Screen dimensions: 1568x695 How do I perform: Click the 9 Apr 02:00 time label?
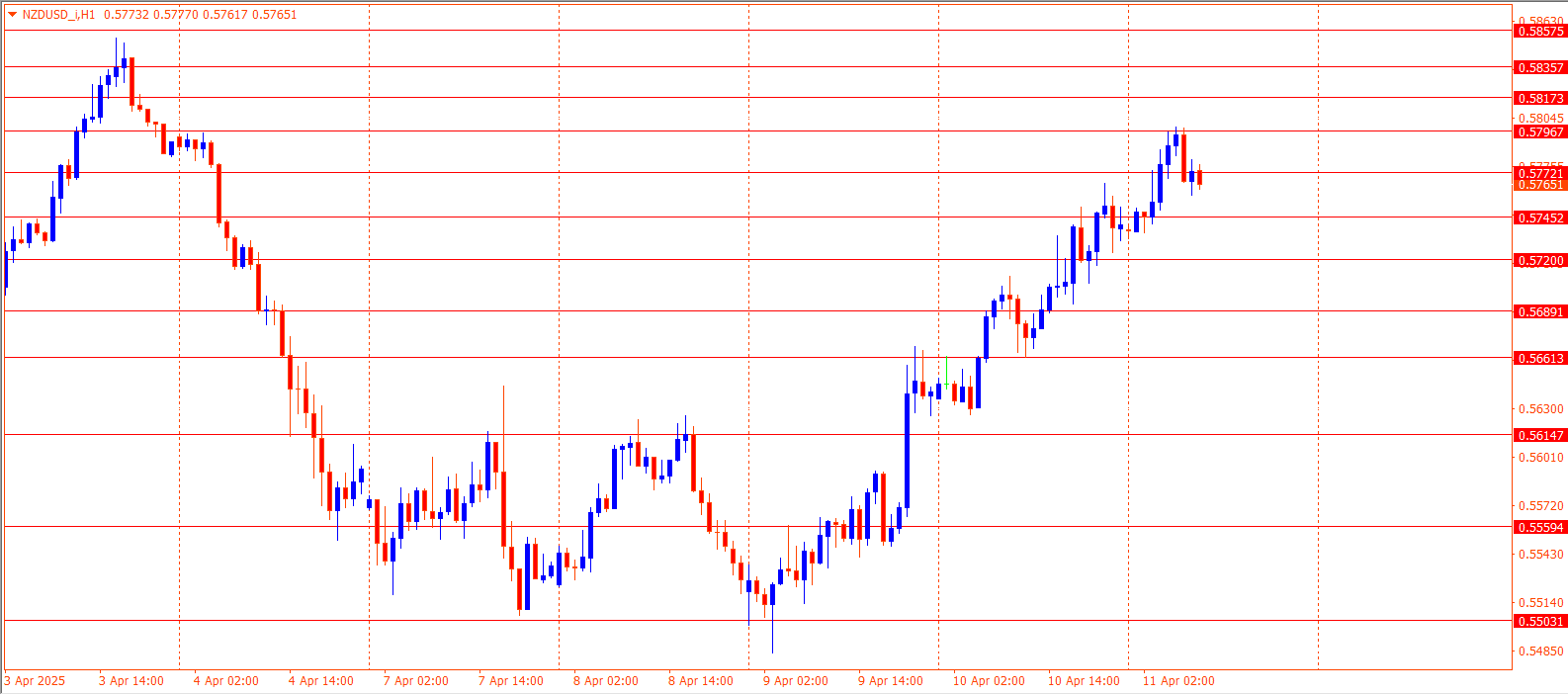click(796, 681)
